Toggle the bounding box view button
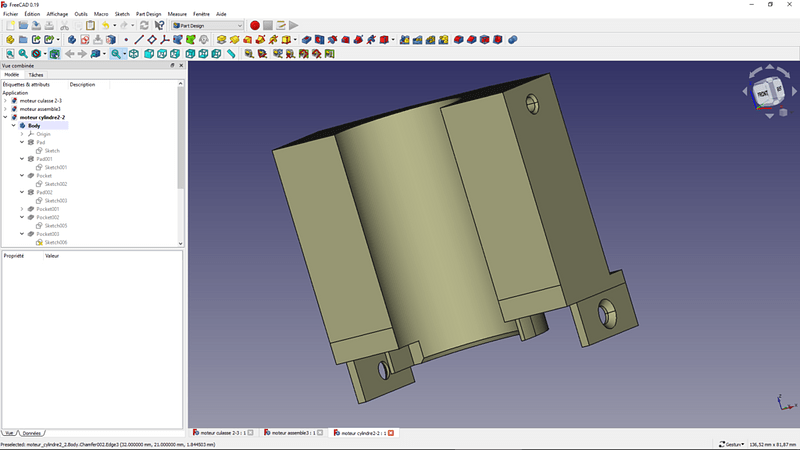800x450 pixels. [55, 54]
